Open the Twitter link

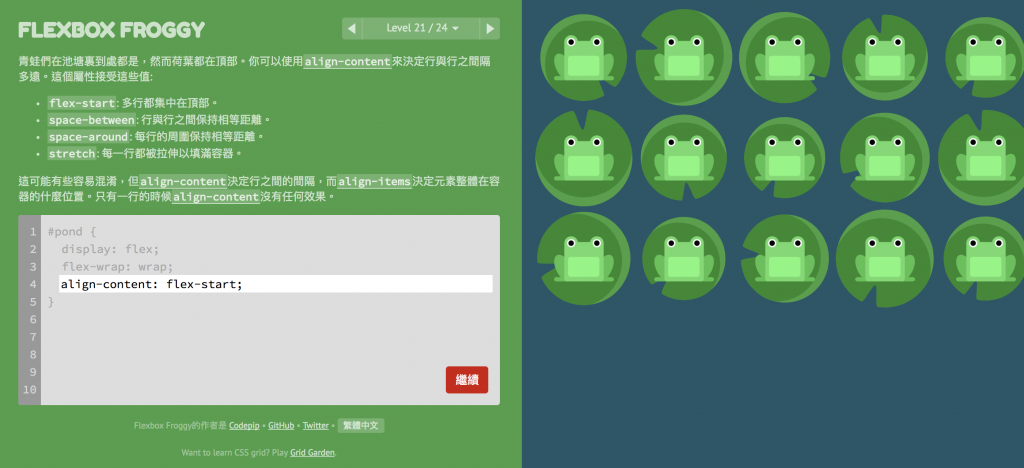tap(315, 426)
